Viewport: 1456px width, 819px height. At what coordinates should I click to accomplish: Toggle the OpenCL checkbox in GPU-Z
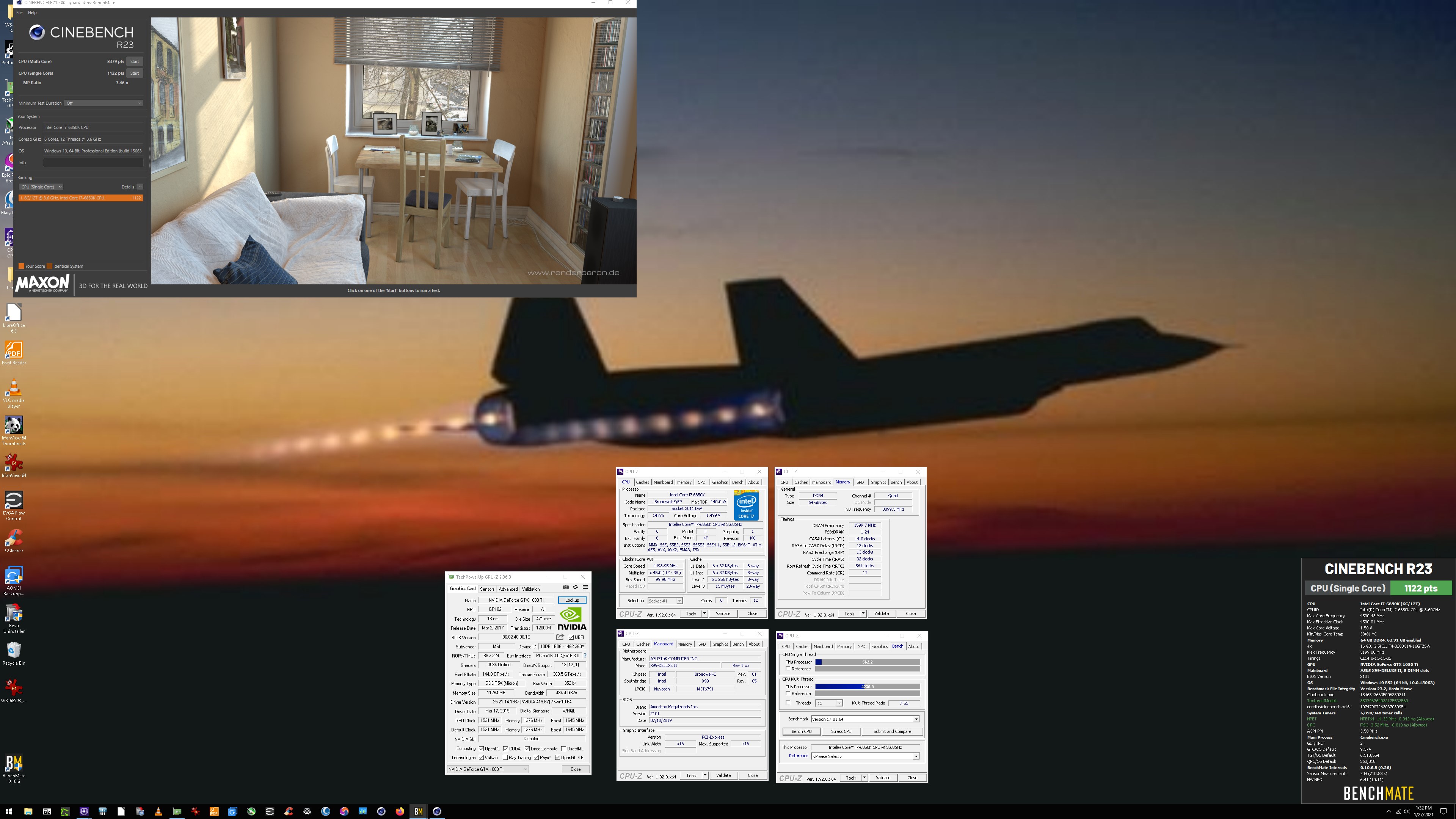tap(481, 748)
